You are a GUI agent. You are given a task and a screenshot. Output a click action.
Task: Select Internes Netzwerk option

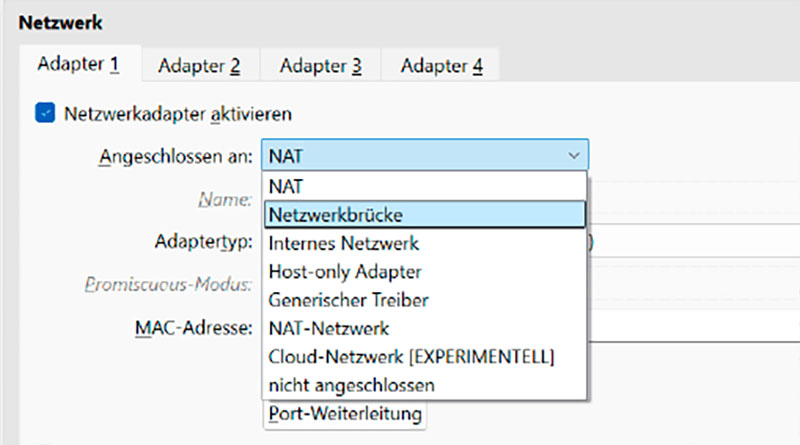pos(424,243)
